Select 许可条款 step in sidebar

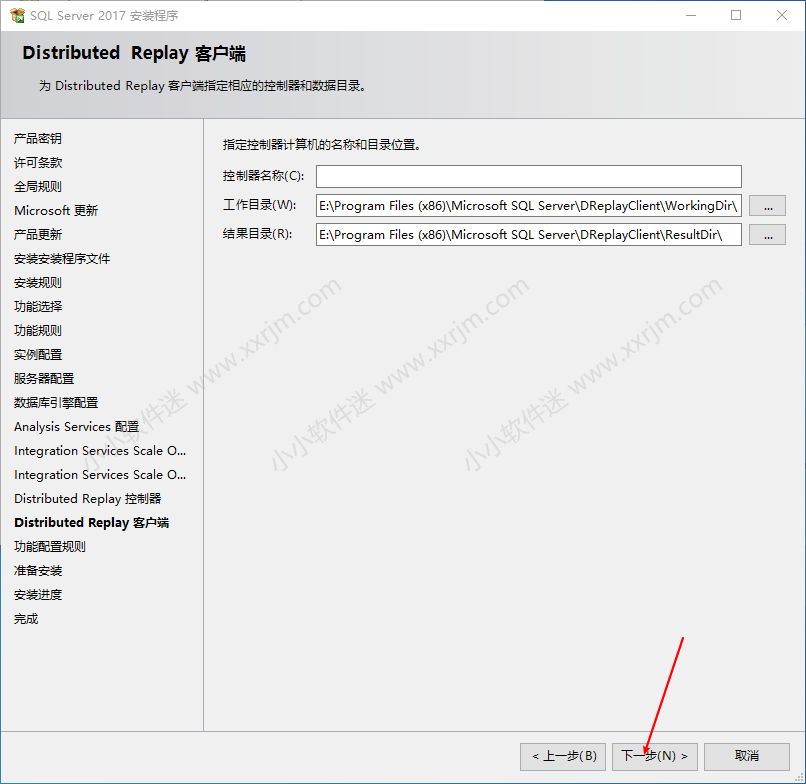click(38, 162)
